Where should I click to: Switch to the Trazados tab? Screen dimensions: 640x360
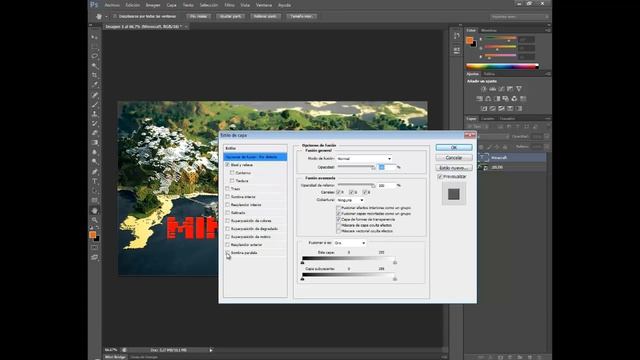[x=507, y=118]
